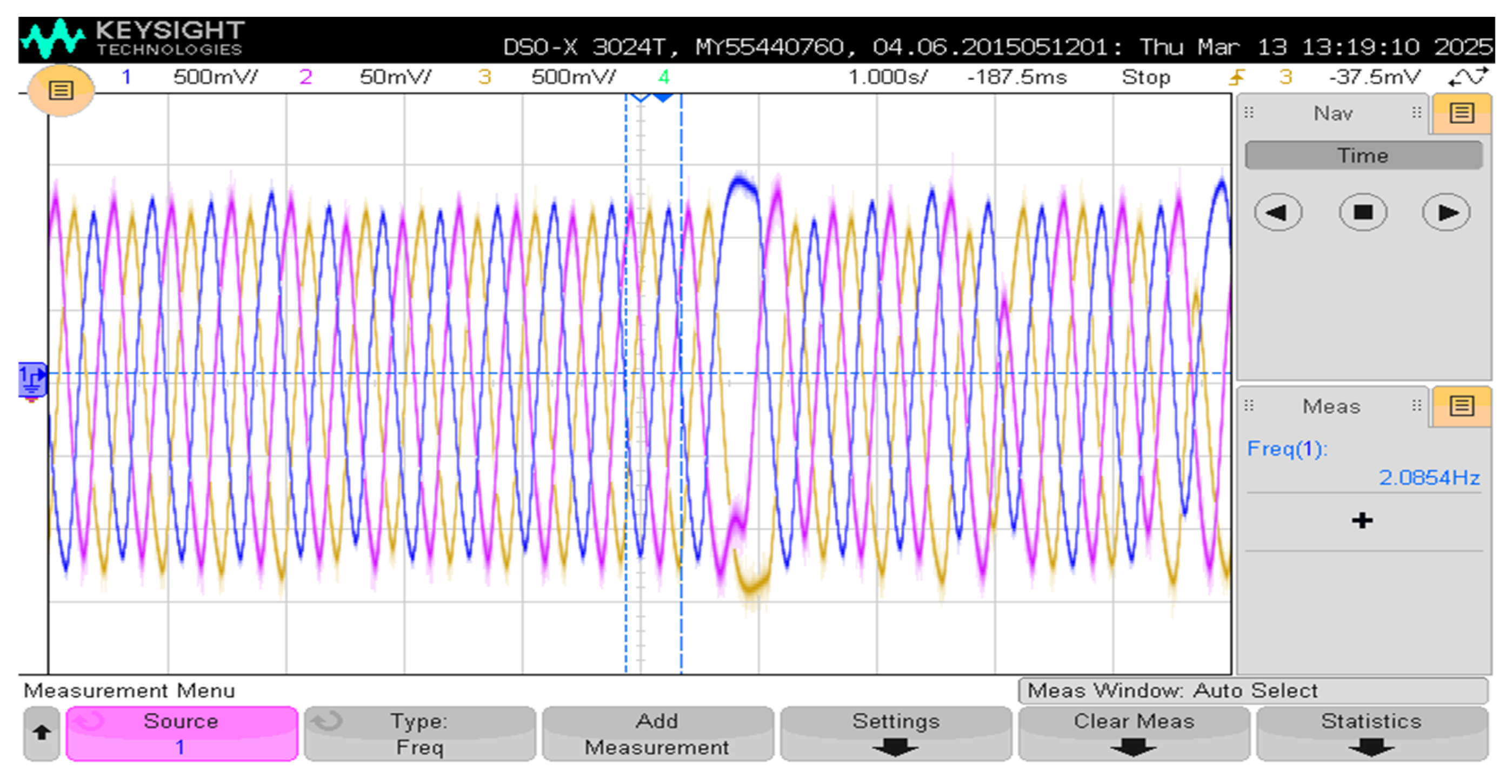
Task: Click the plus icon to add measurement
Action: (x=1361, y=520)
